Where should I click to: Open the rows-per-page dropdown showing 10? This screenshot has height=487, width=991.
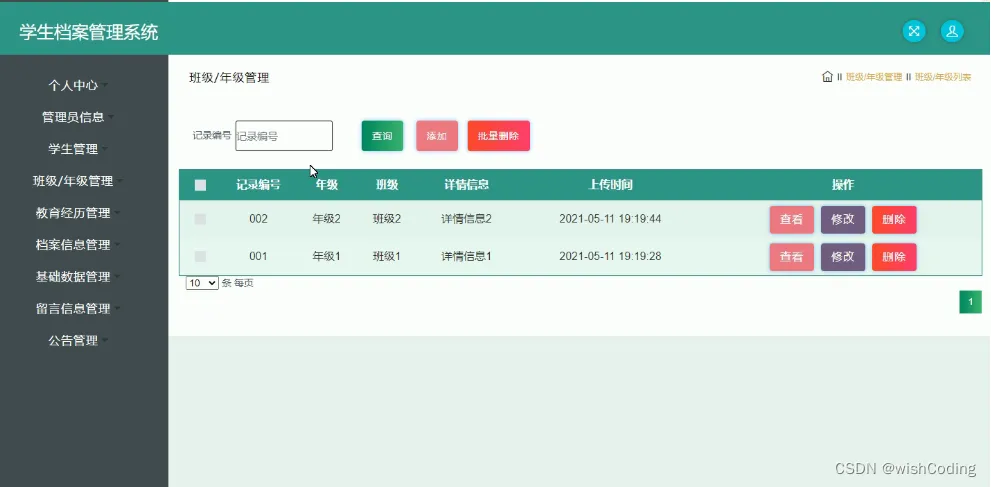pyautogui.click(x=202, y=283)
